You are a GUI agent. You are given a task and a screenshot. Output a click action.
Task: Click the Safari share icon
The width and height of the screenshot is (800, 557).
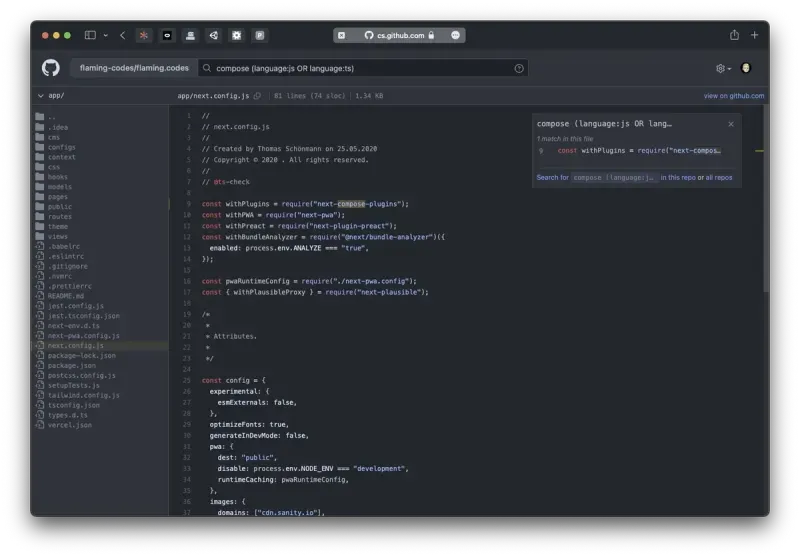(x=734, y=35)
